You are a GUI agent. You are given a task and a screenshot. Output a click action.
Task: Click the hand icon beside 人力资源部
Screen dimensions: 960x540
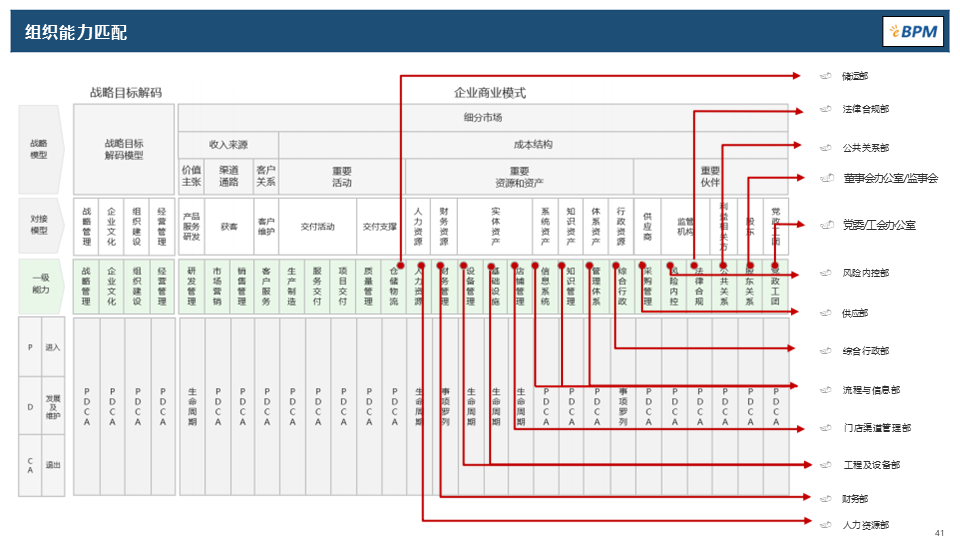pos(826,525)
